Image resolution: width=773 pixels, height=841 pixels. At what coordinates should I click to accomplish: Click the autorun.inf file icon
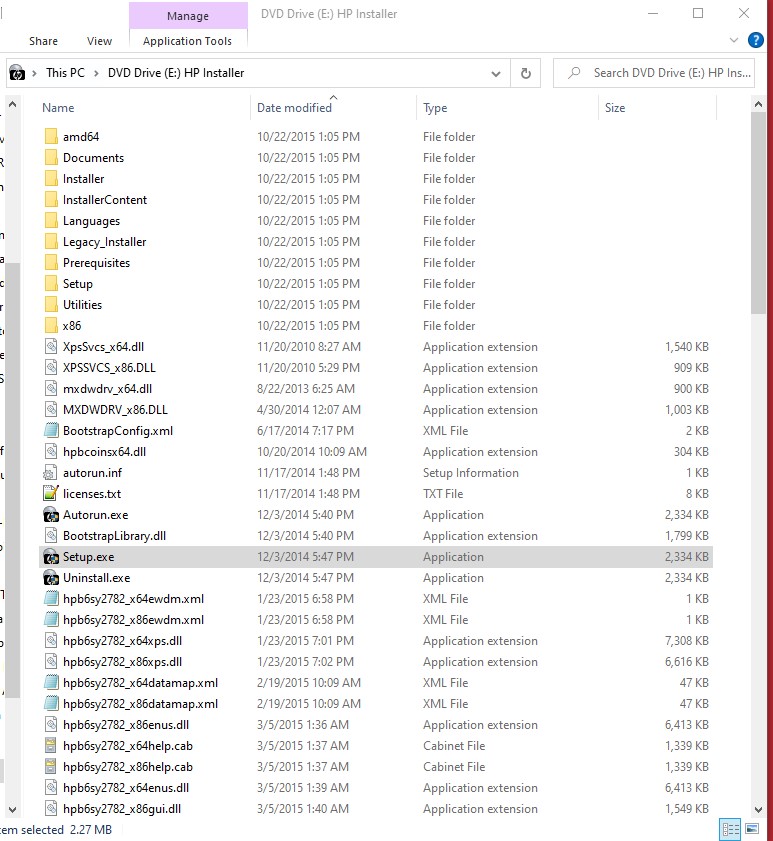click(x=50, y=473)
